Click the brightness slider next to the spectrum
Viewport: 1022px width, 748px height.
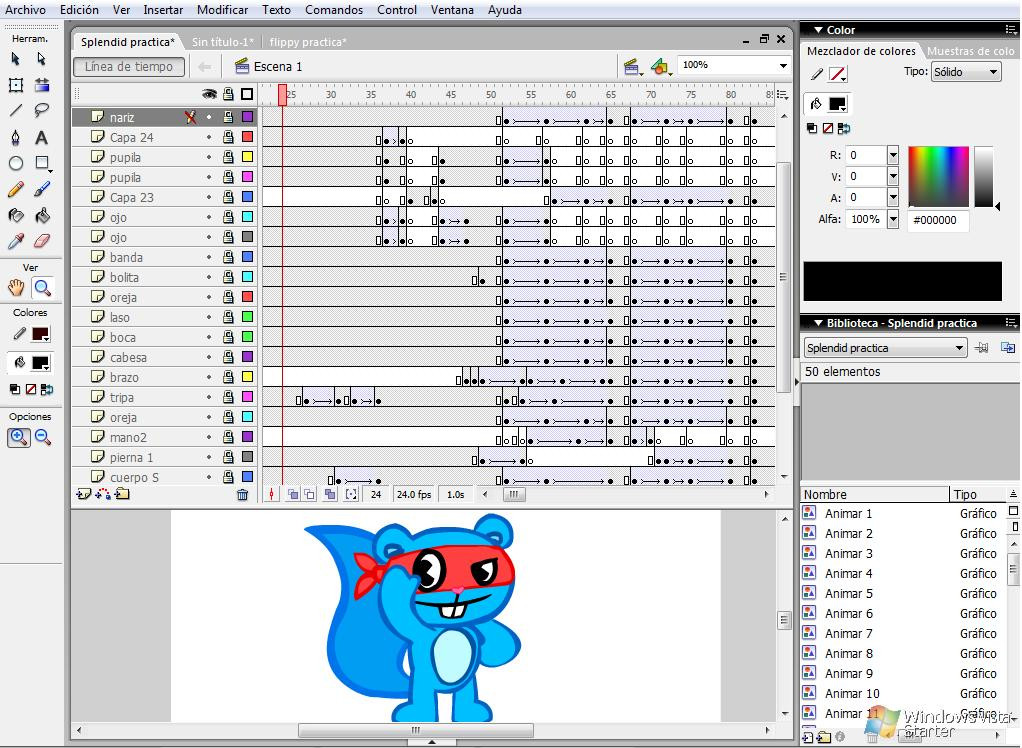pos(984,177)
